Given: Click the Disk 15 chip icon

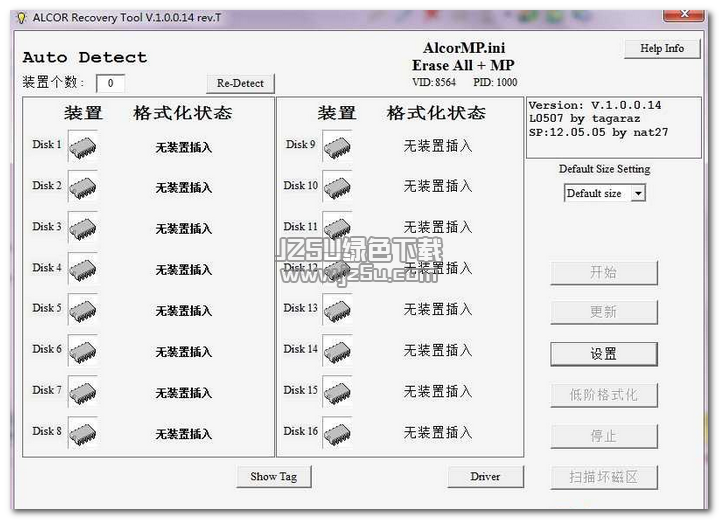Looking at the screenshot, I should click(x=337, y=392).
